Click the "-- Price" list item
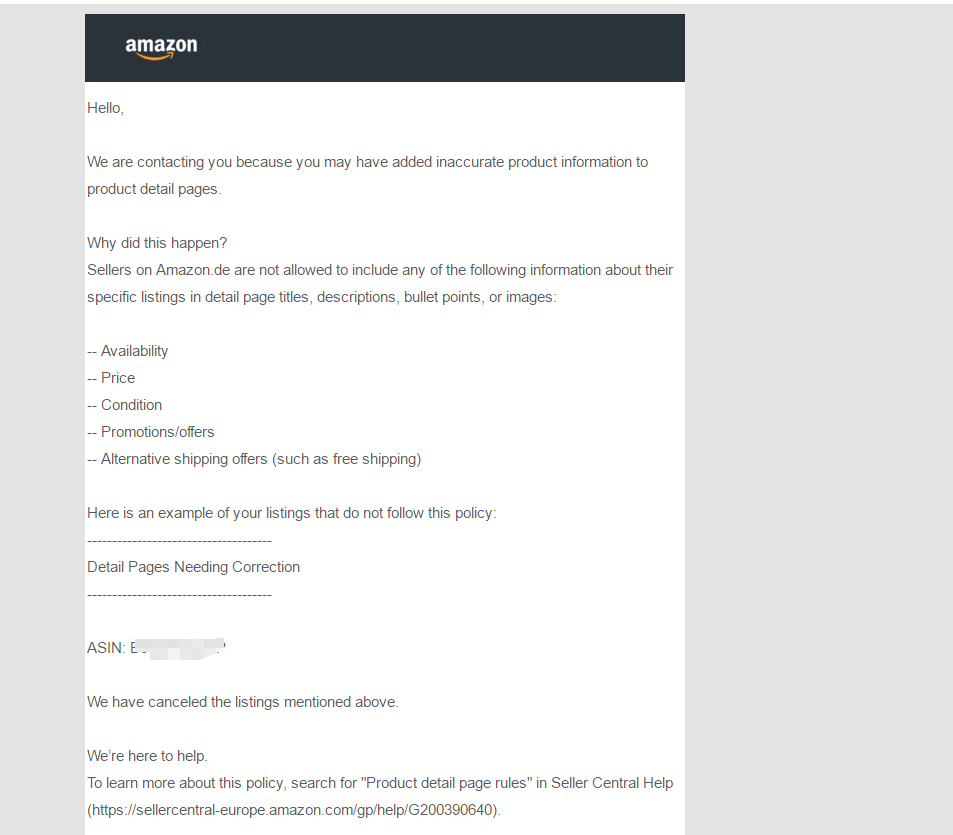 pyautogui.click(x=111, y=378)
